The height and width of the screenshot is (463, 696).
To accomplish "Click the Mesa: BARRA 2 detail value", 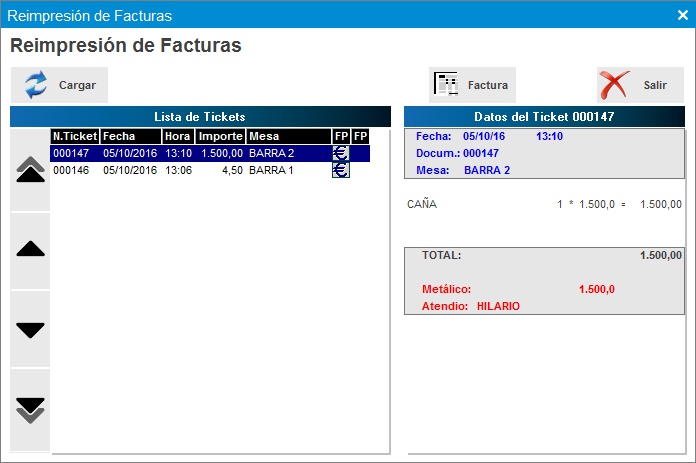I will 487,170.
